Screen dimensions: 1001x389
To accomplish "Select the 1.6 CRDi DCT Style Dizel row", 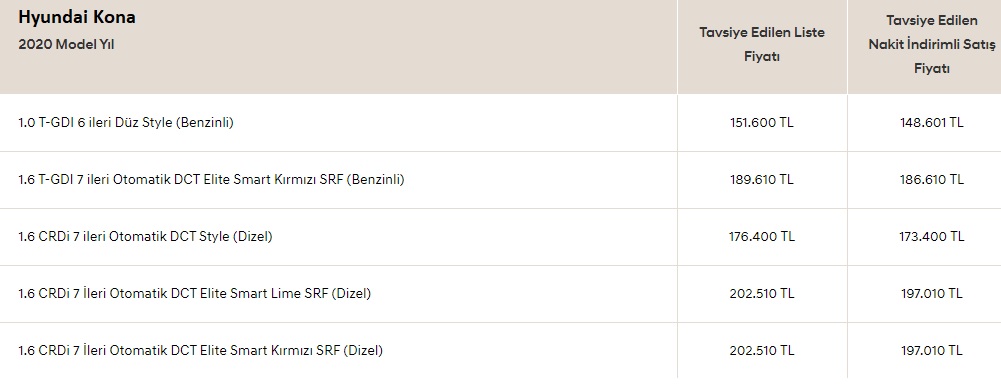I will (x=500, y=236).
